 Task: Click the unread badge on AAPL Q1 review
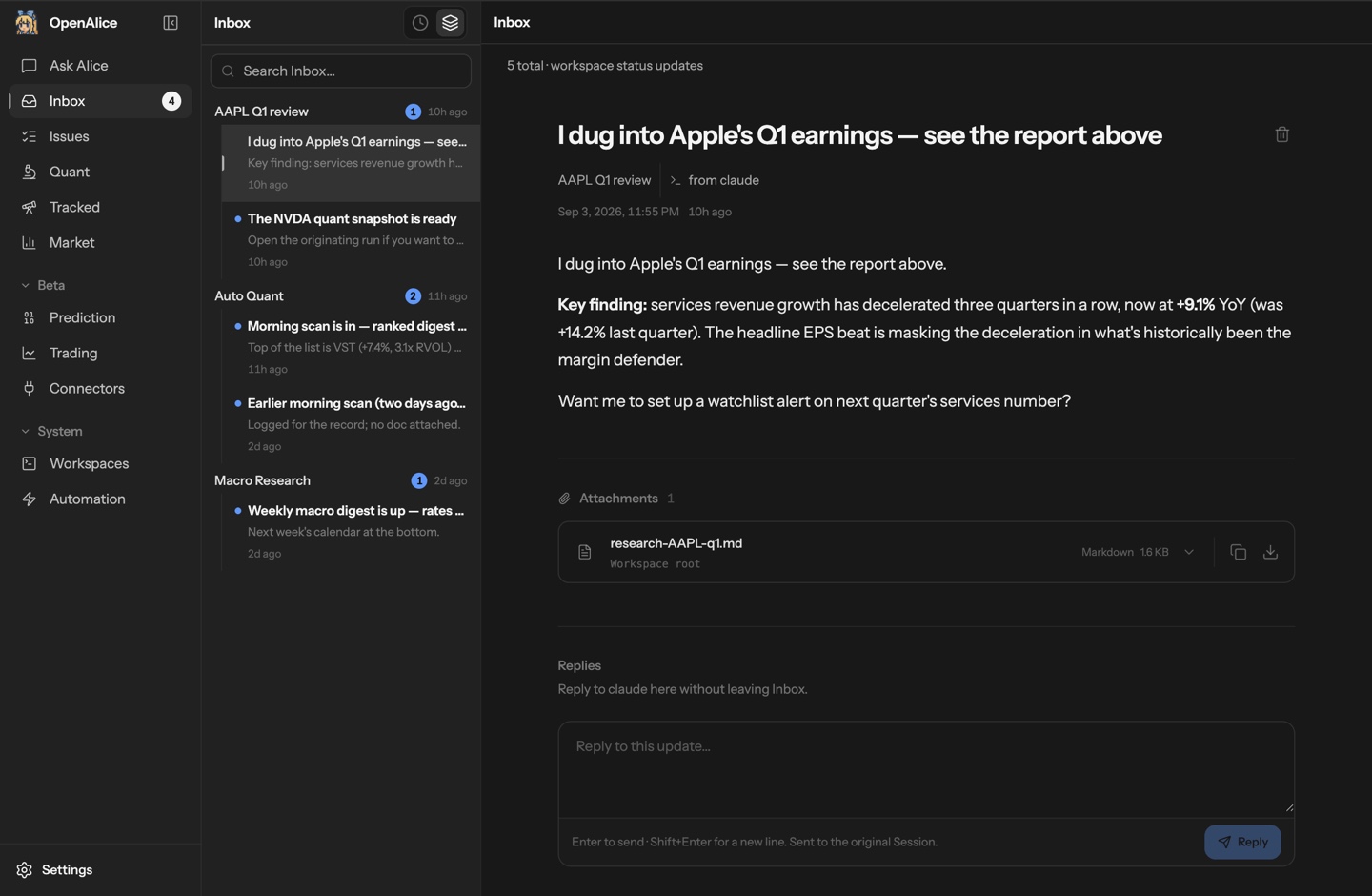coord(413,112)
